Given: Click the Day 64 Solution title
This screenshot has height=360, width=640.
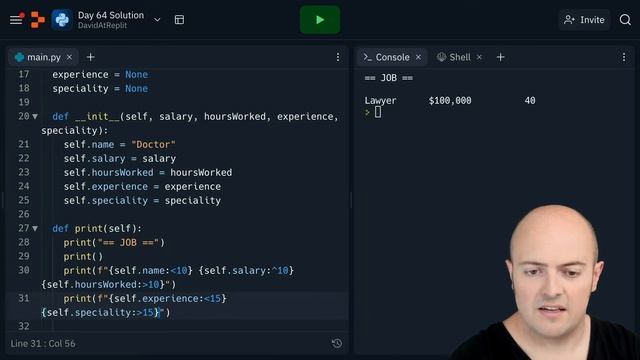Looking at the screenshot, I should pos(111,15).
